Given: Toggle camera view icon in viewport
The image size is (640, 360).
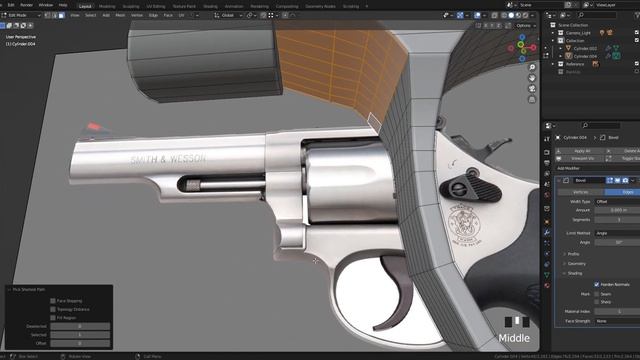Looking at the screenshot, I should coord(532,89).
